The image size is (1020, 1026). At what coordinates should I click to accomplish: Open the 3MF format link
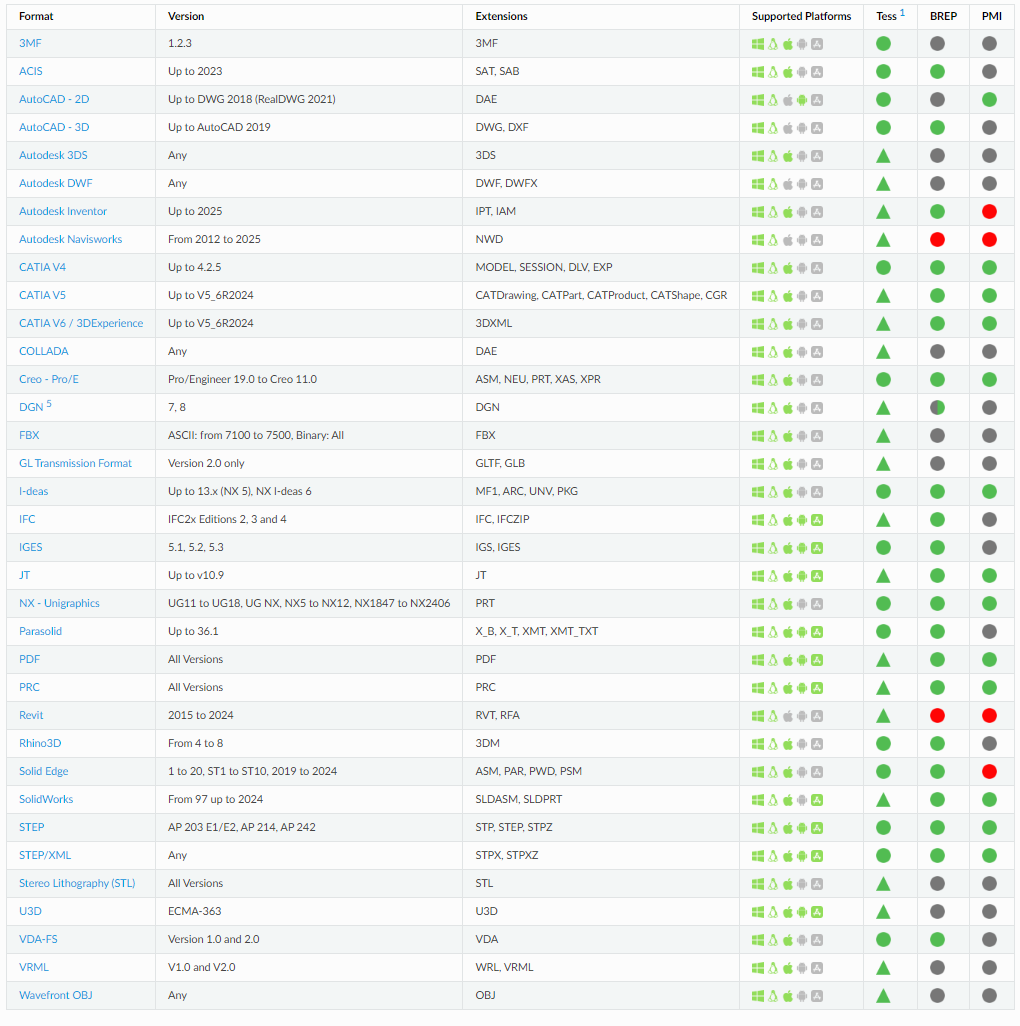pos(30,43)
